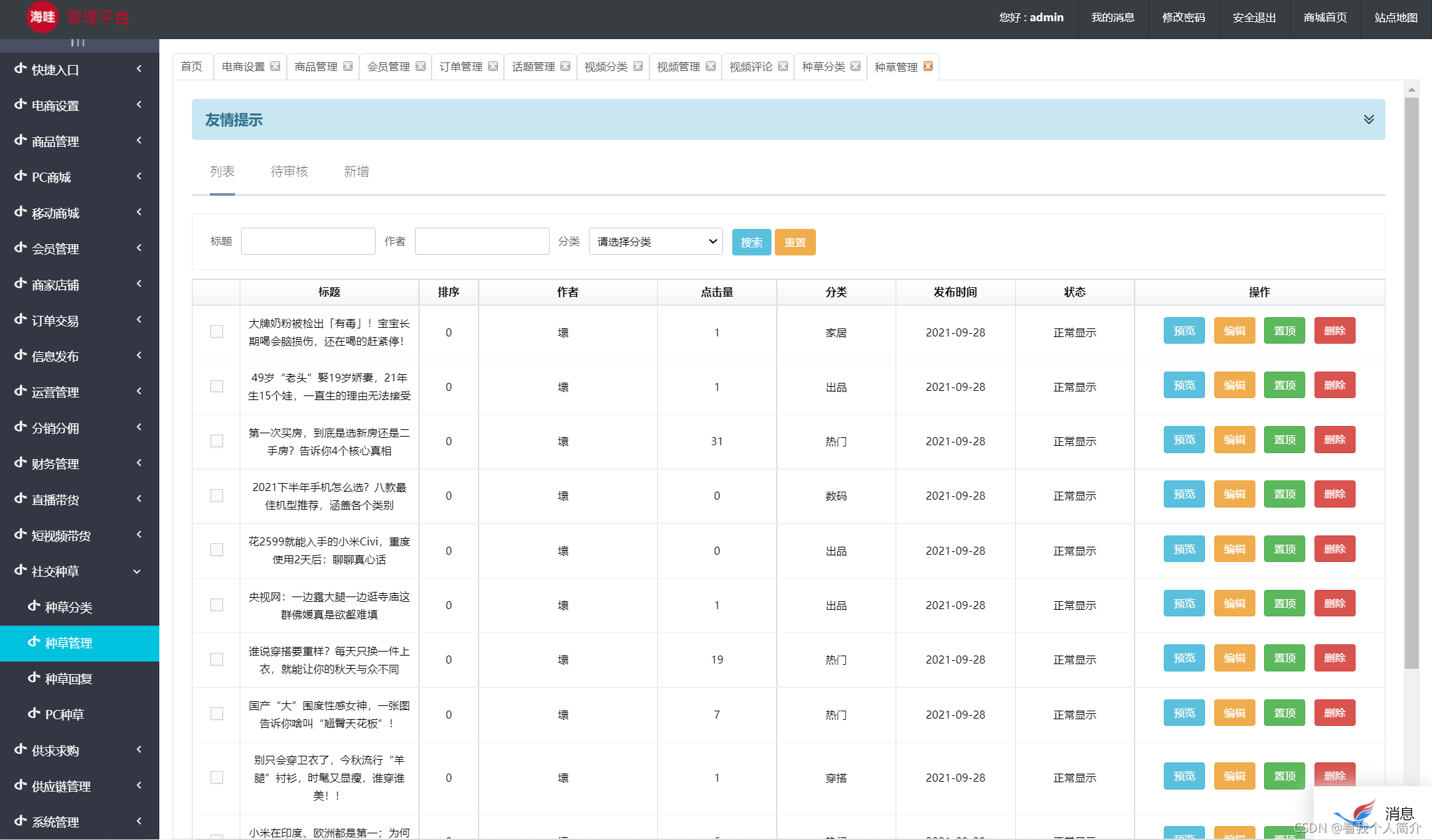Tick the checkbox for 大牌奶粉被检出 row
This screenshot has width=1432, height=840.
(x=216, y=332)
